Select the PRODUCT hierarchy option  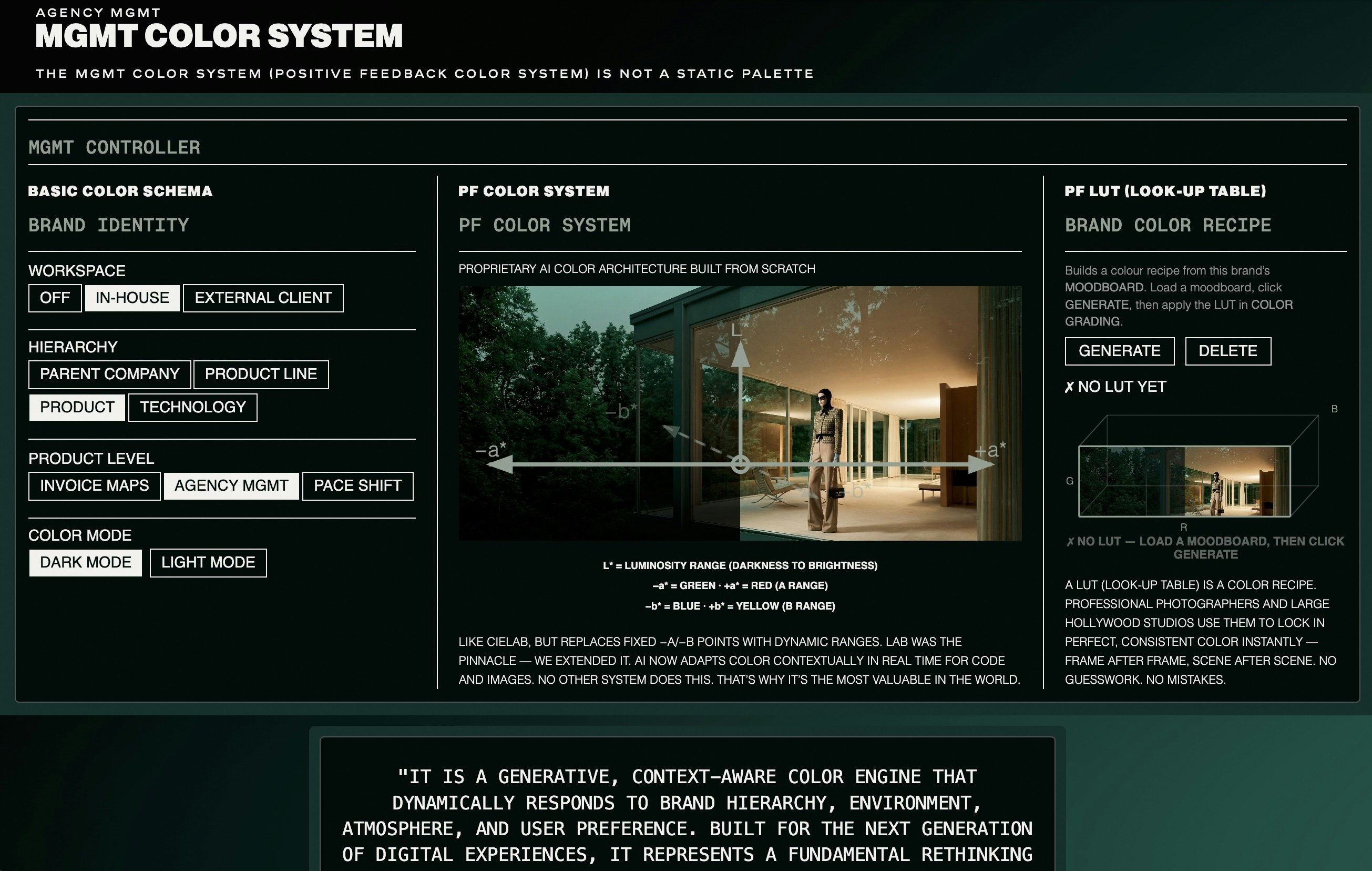[77, 408]
